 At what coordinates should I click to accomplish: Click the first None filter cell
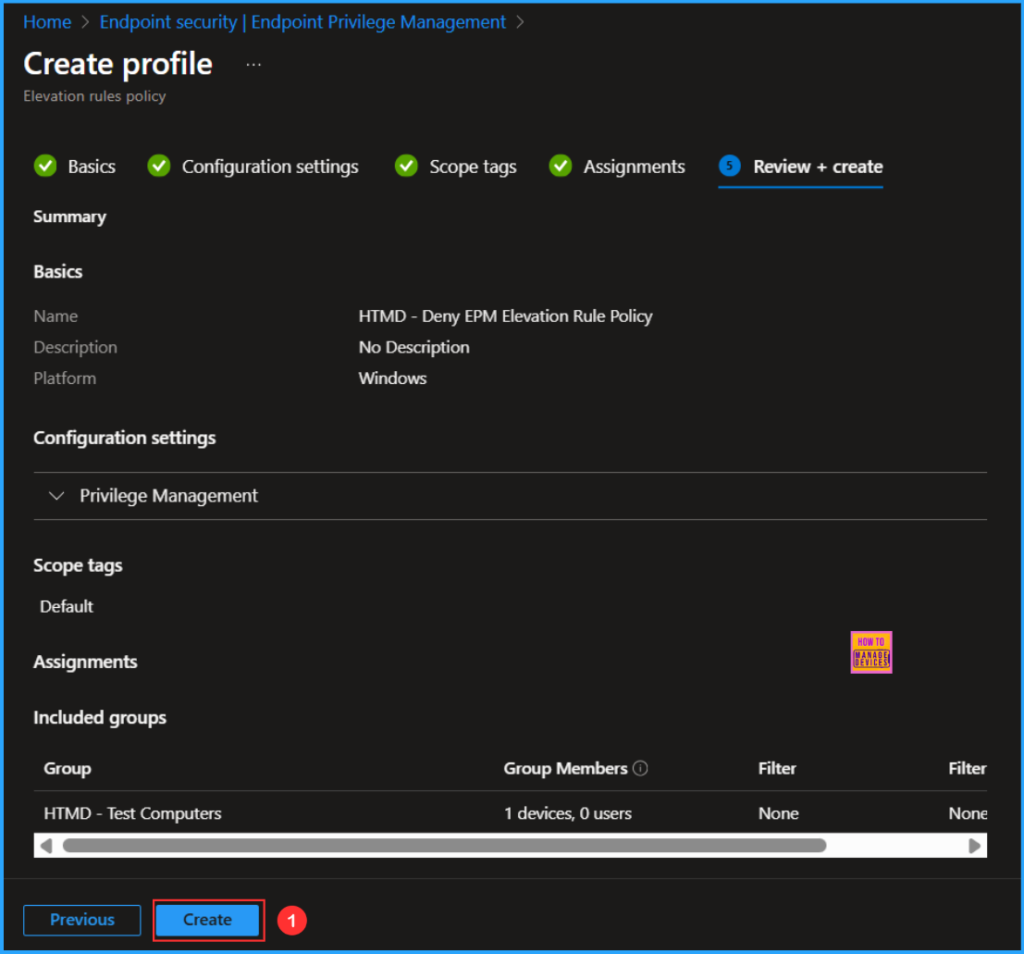click(x=778, y=814)
